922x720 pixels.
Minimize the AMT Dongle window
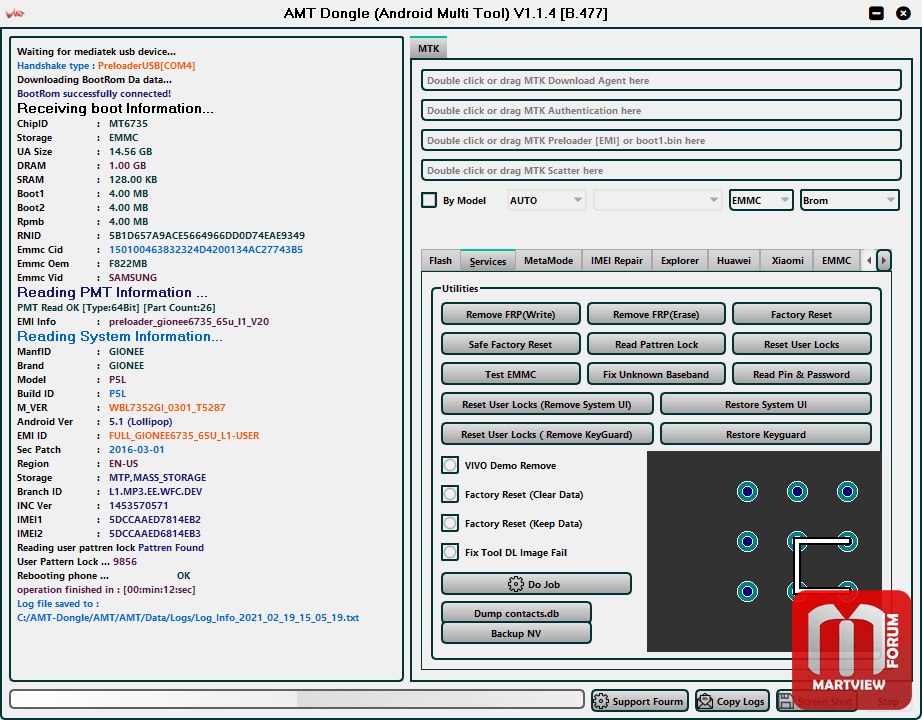876,13
